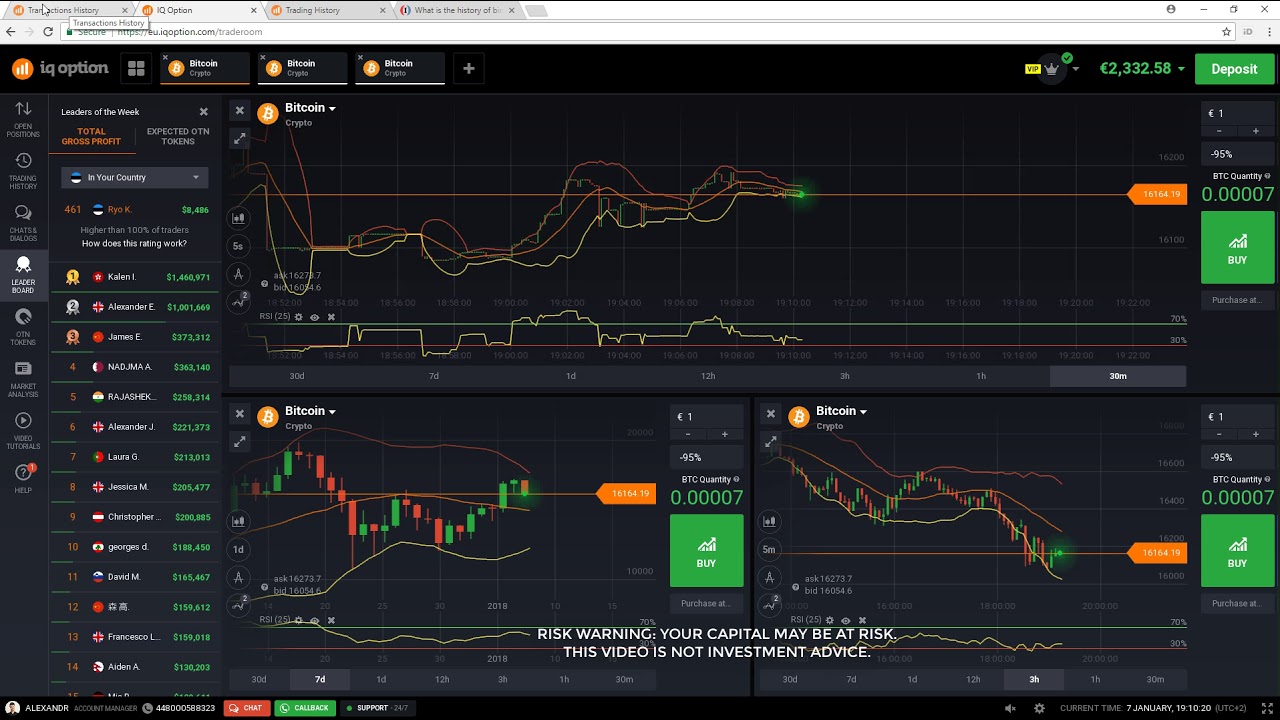This screenshot has height=720, width=1280.
Task: Change chart type on top Bitcoin chart
Action: click(x=238, y=217)
